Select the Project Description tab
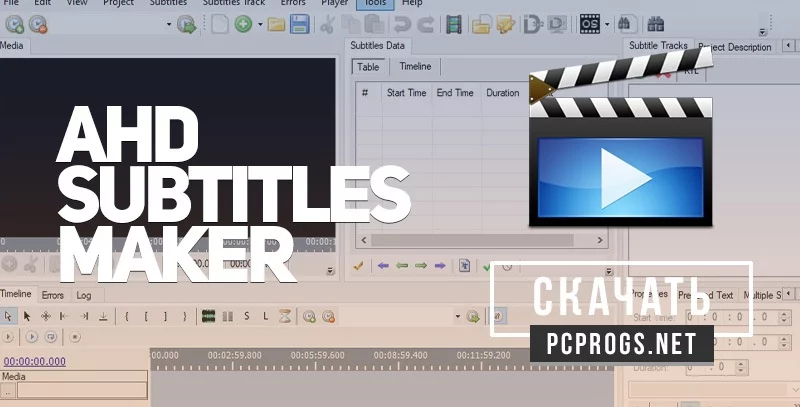Screen dimensions: 800x407 735,47
